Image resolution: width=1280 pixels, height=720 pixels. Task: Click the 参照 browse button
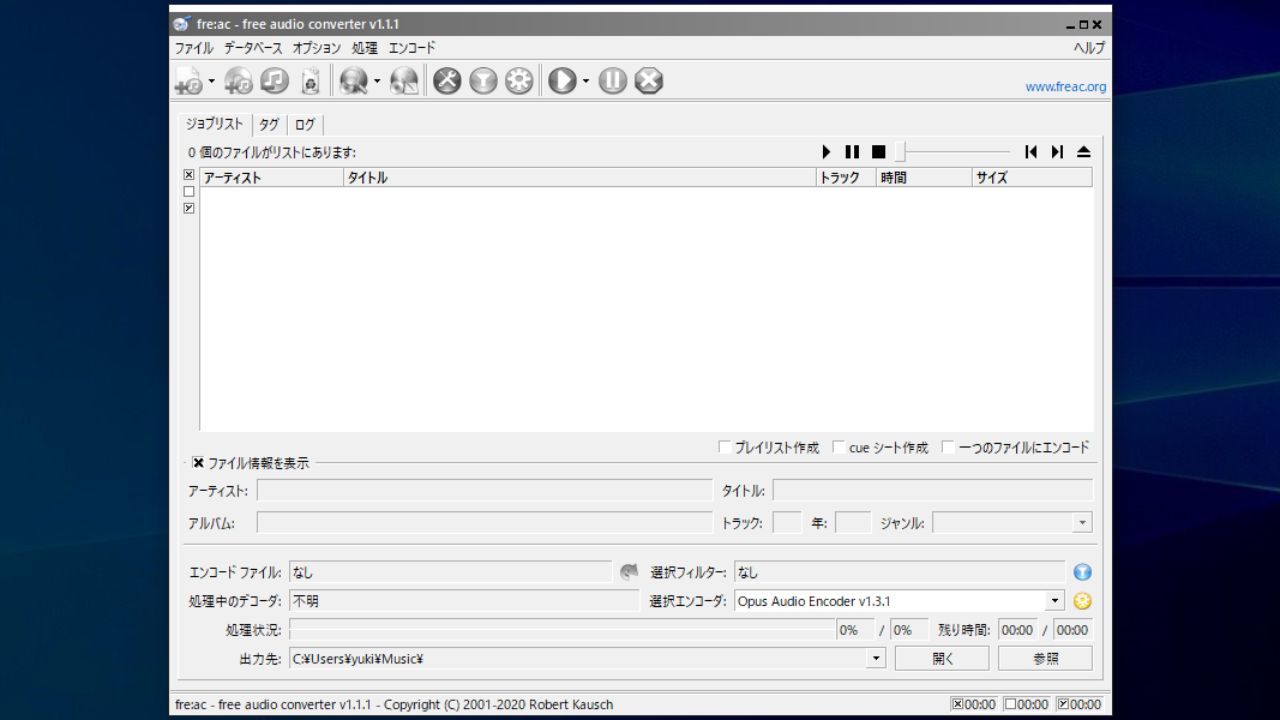(1045, 658)
